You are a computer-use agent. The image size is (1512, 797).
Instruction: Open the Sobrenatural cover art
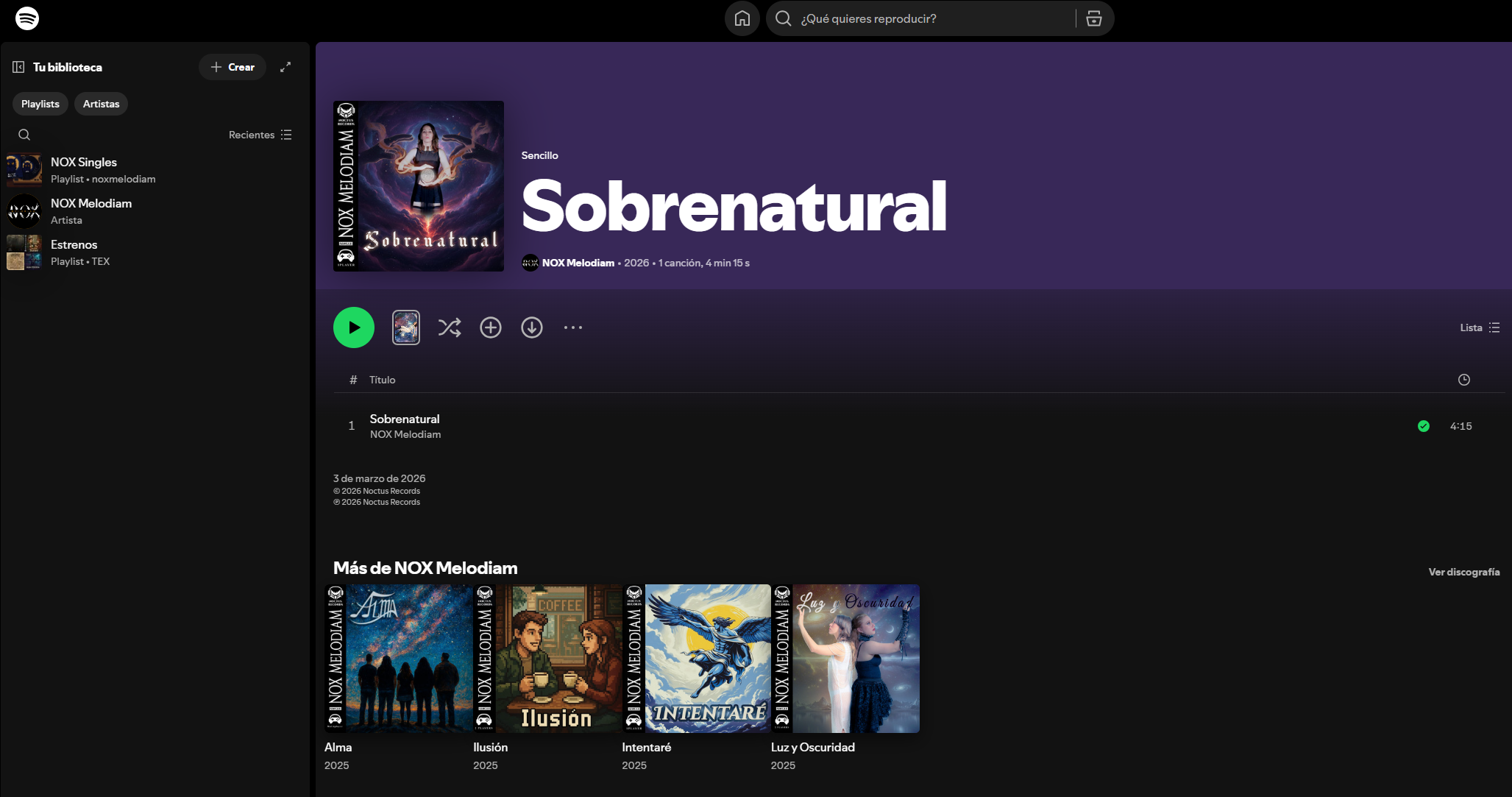point(419,186)
